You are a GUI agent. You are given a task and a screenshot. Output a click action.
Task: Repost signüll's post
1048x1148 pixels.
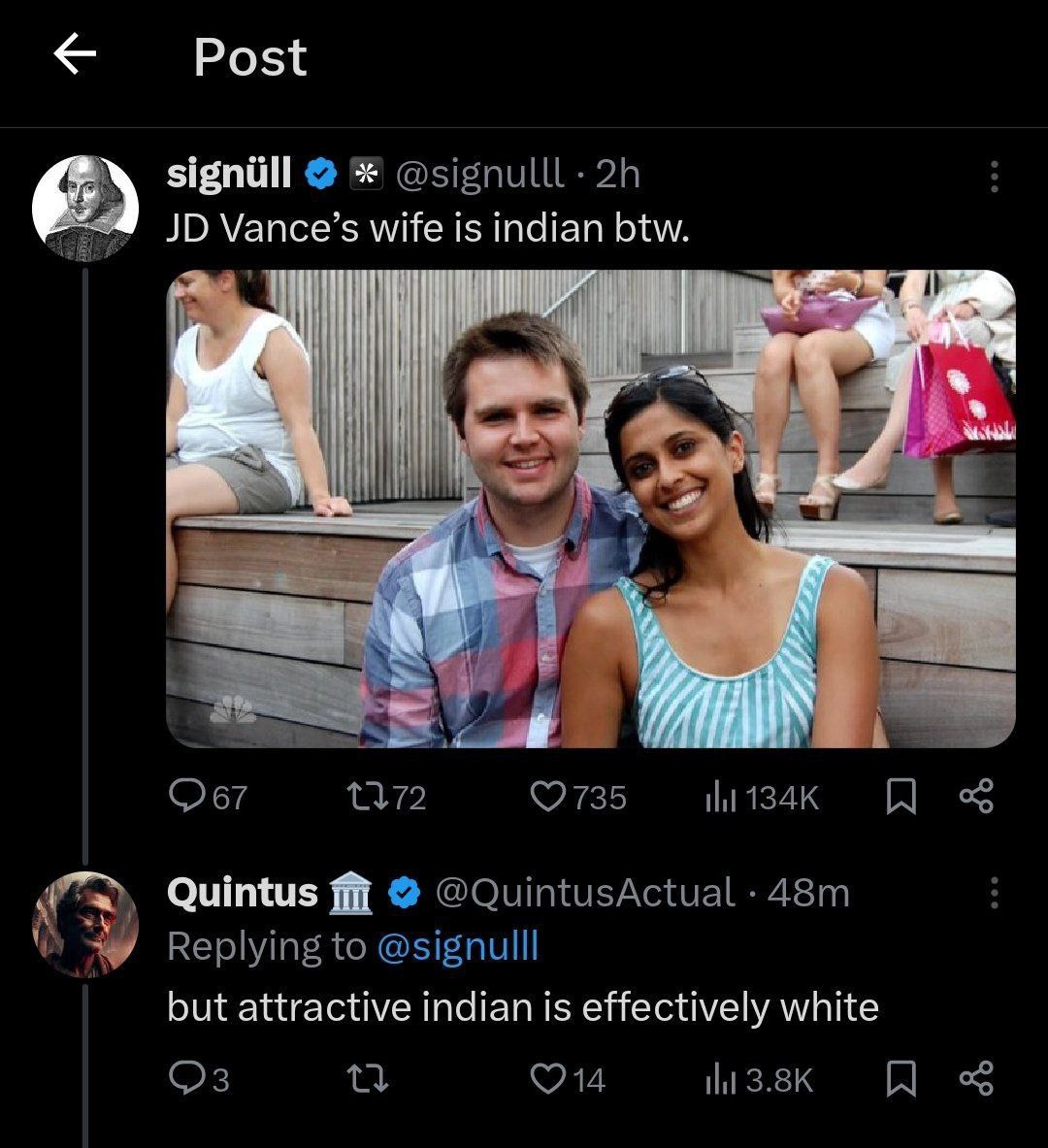tap(369, 798)
